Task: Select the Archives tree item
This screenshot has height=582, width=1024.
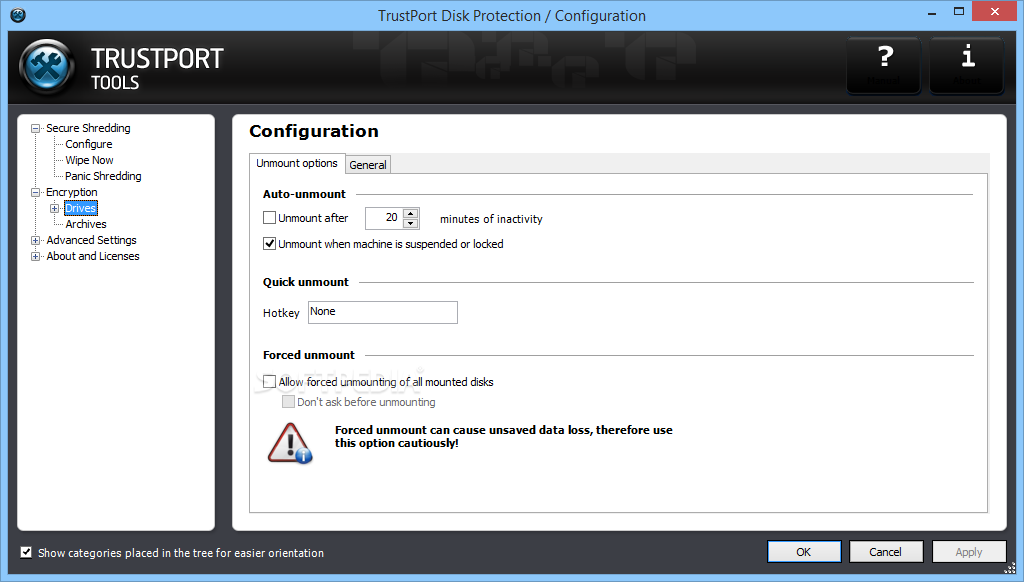Action: pyautogui.click(x=86, y=224)
